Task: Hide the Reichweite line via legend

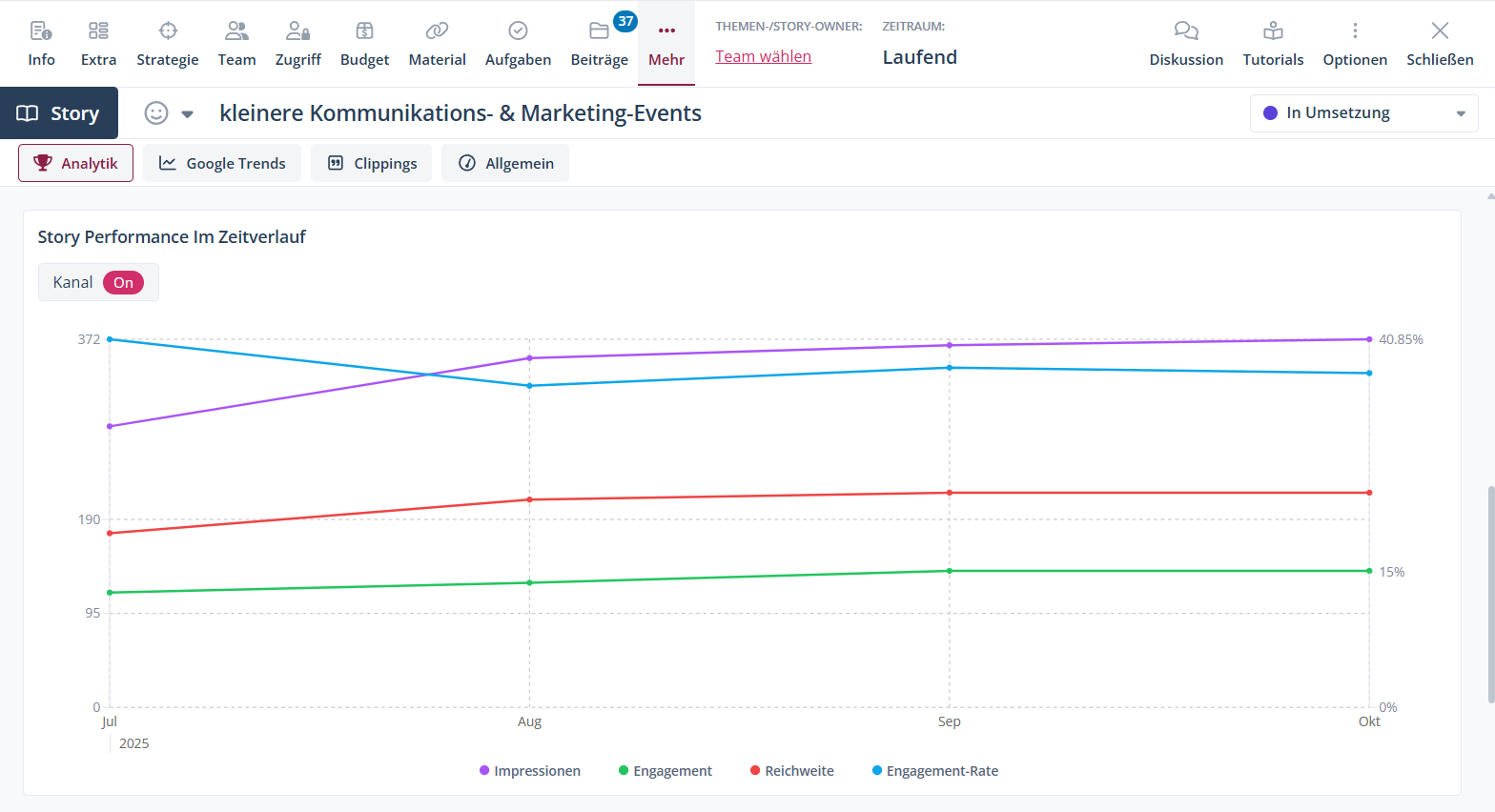Action: [792, 771]
